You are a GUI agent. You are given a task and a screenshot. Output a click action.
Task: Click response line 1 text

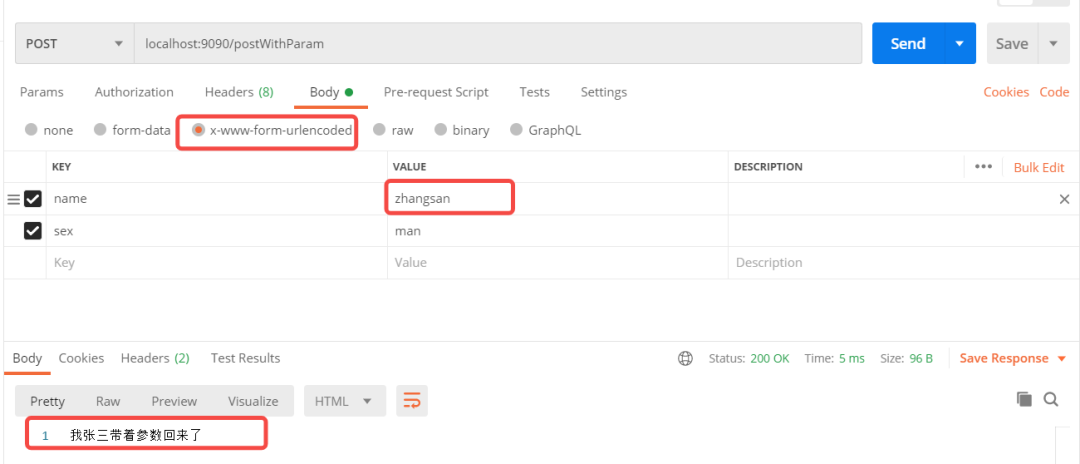(x=136, y=435)
